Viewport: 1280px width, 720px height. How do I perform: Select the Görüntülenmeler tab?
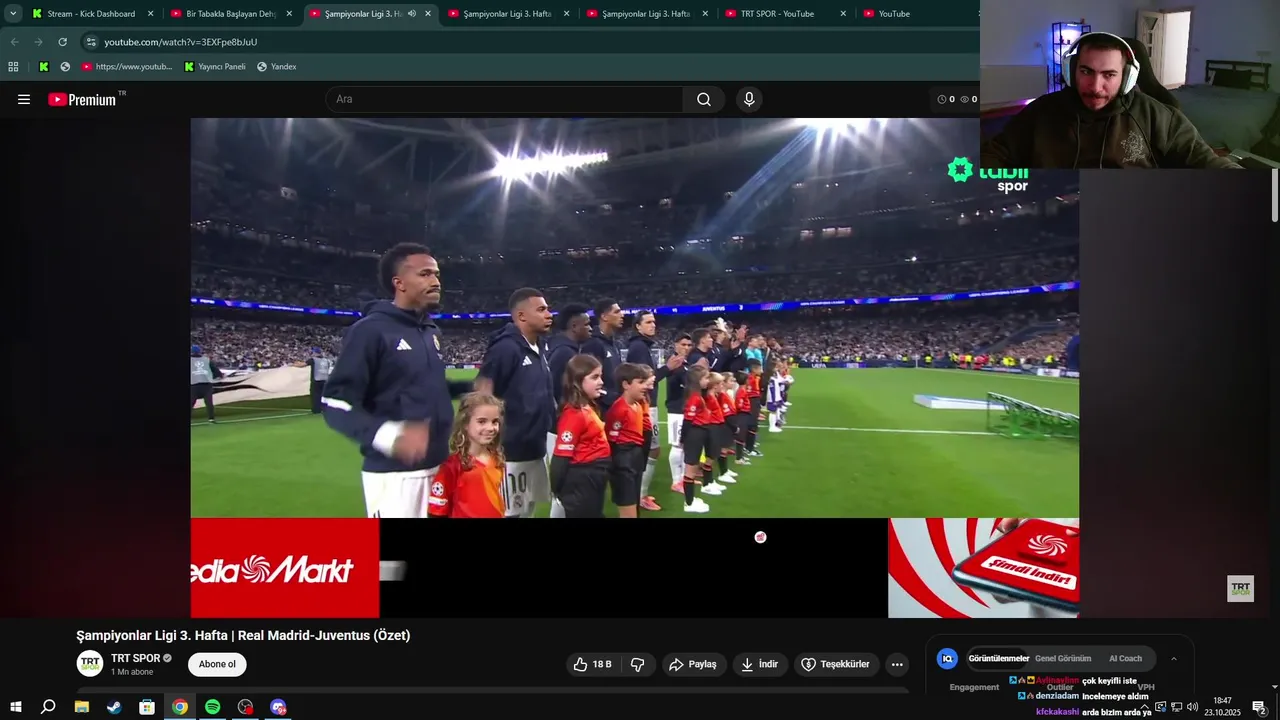[x=998, y=659]
